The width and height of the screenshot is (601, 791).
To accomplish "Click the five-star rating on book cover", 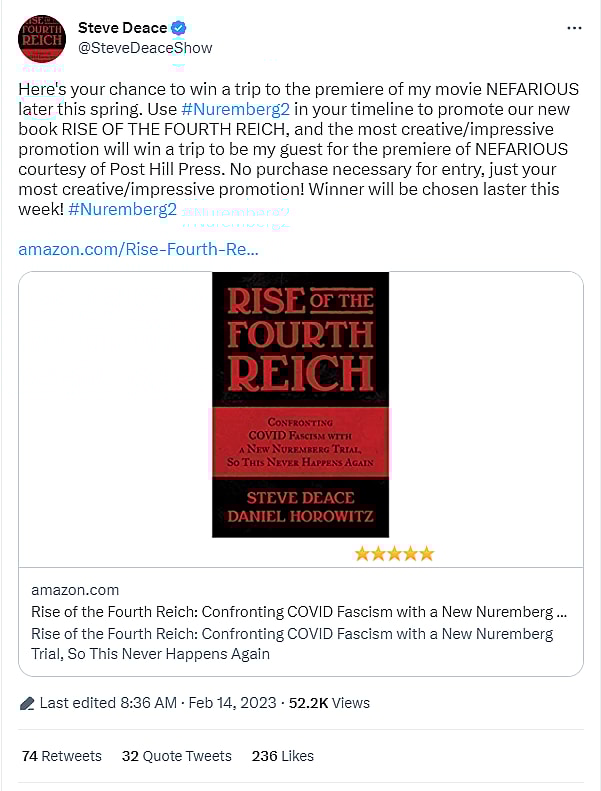I will pos(394,553).
